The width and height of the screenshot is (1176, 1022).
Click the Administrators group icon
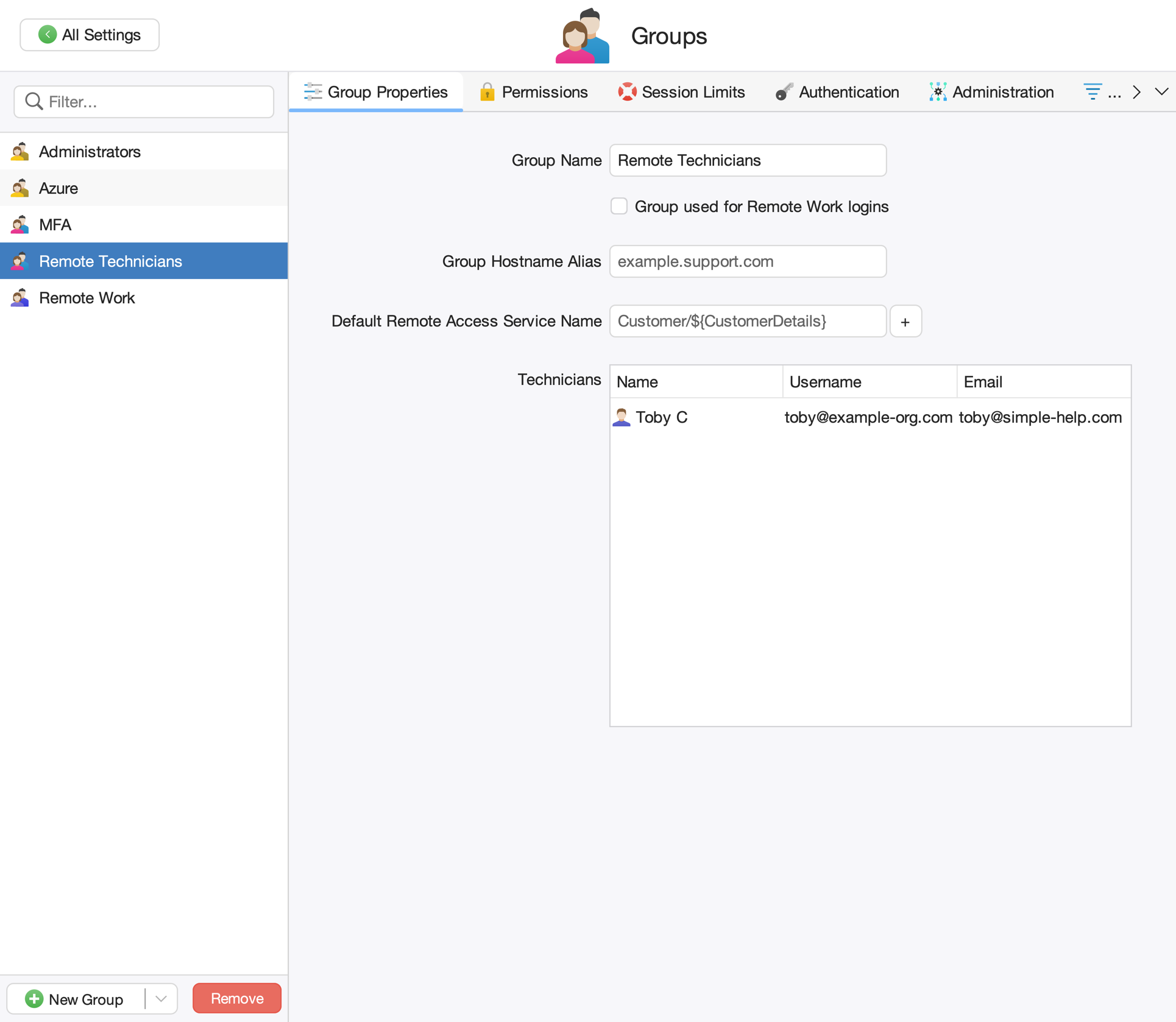coord(20,152)
